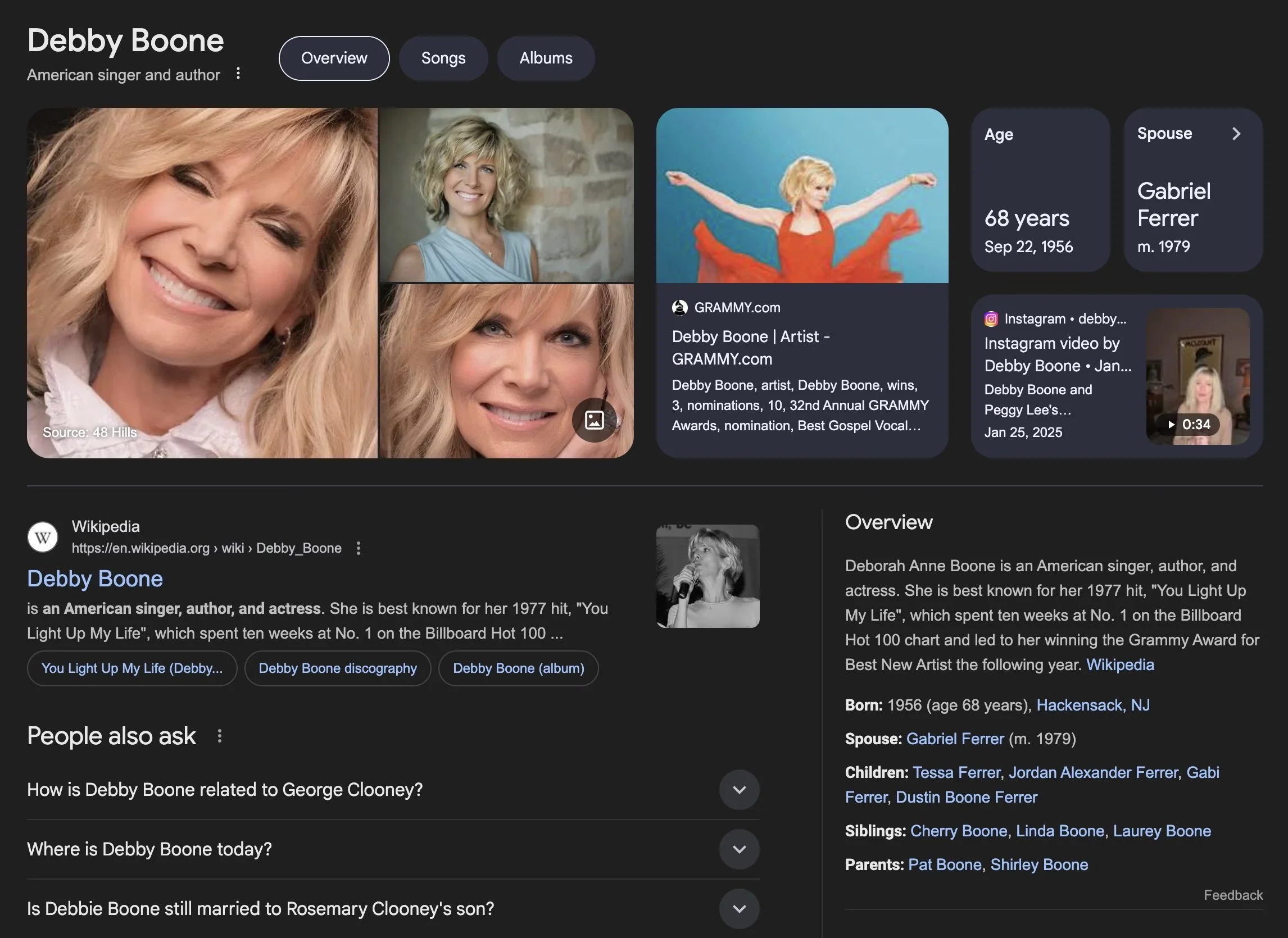Image resolution: width=1288 pixels, height=938 pixels.
Task: Click the GRAMMY.com site icon
Action: [679, 308]
